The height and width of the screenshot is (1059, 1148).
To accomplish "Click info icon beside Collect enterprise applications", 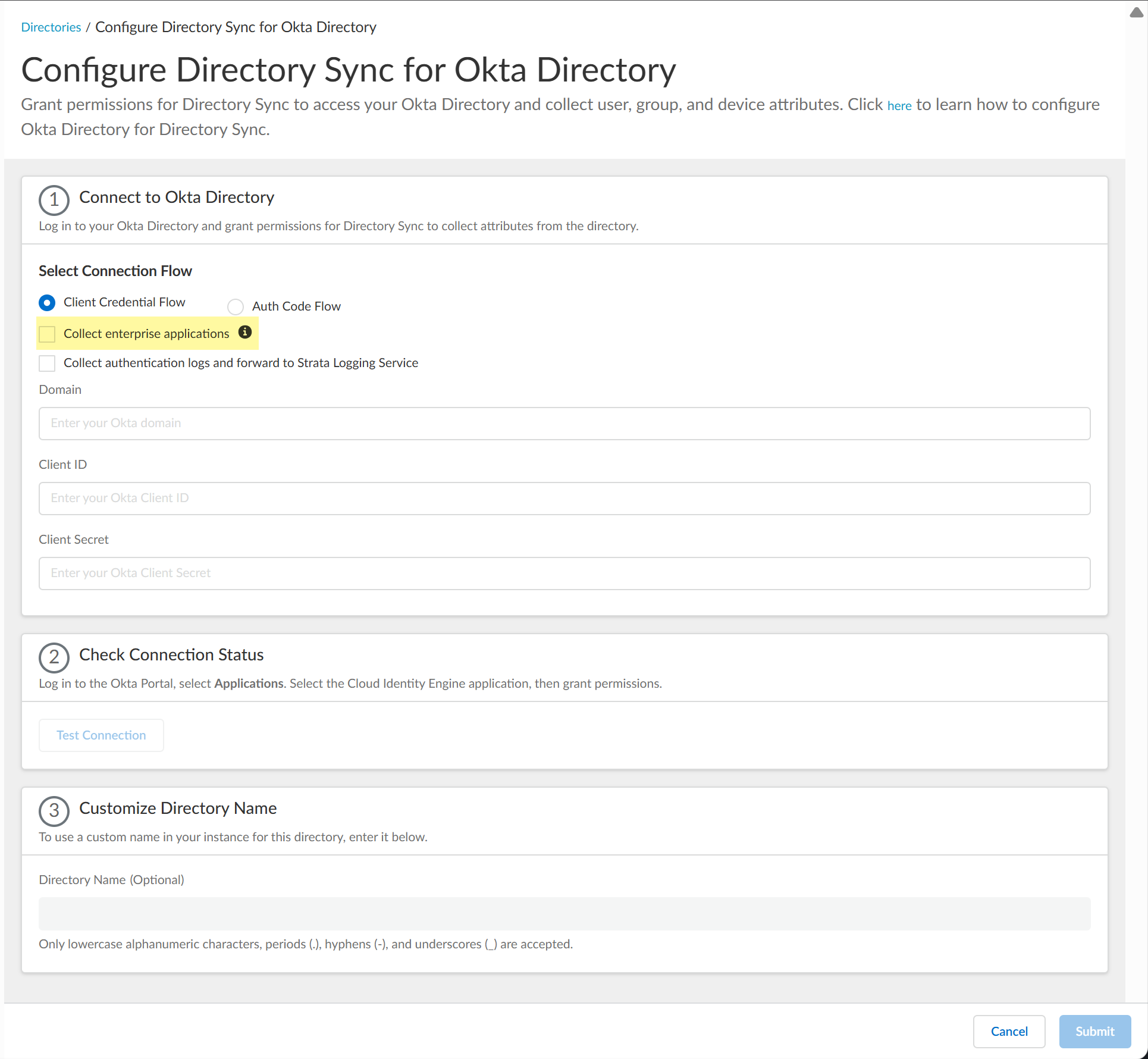I will pos(245,332).
